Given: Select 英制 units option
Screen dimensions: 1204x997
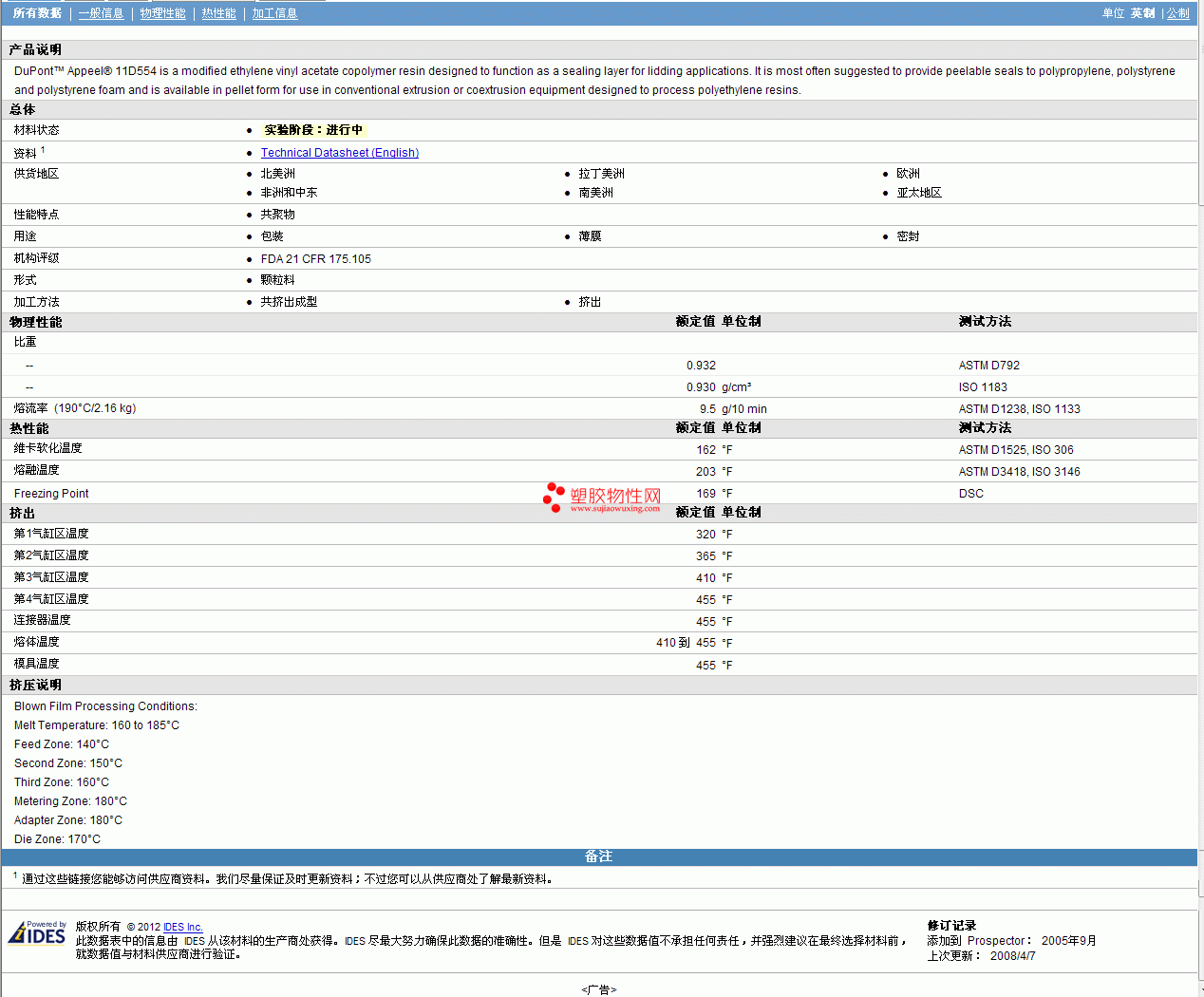Looking at the screenshot, I should pos(1143,13).
